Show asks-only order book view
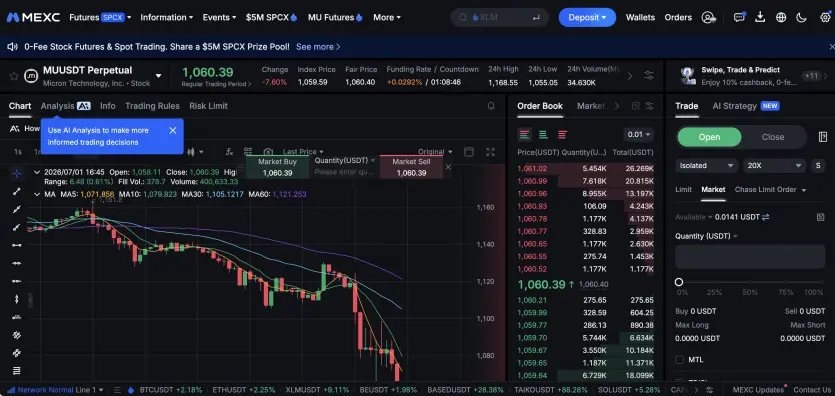 [x=562, y=135]
